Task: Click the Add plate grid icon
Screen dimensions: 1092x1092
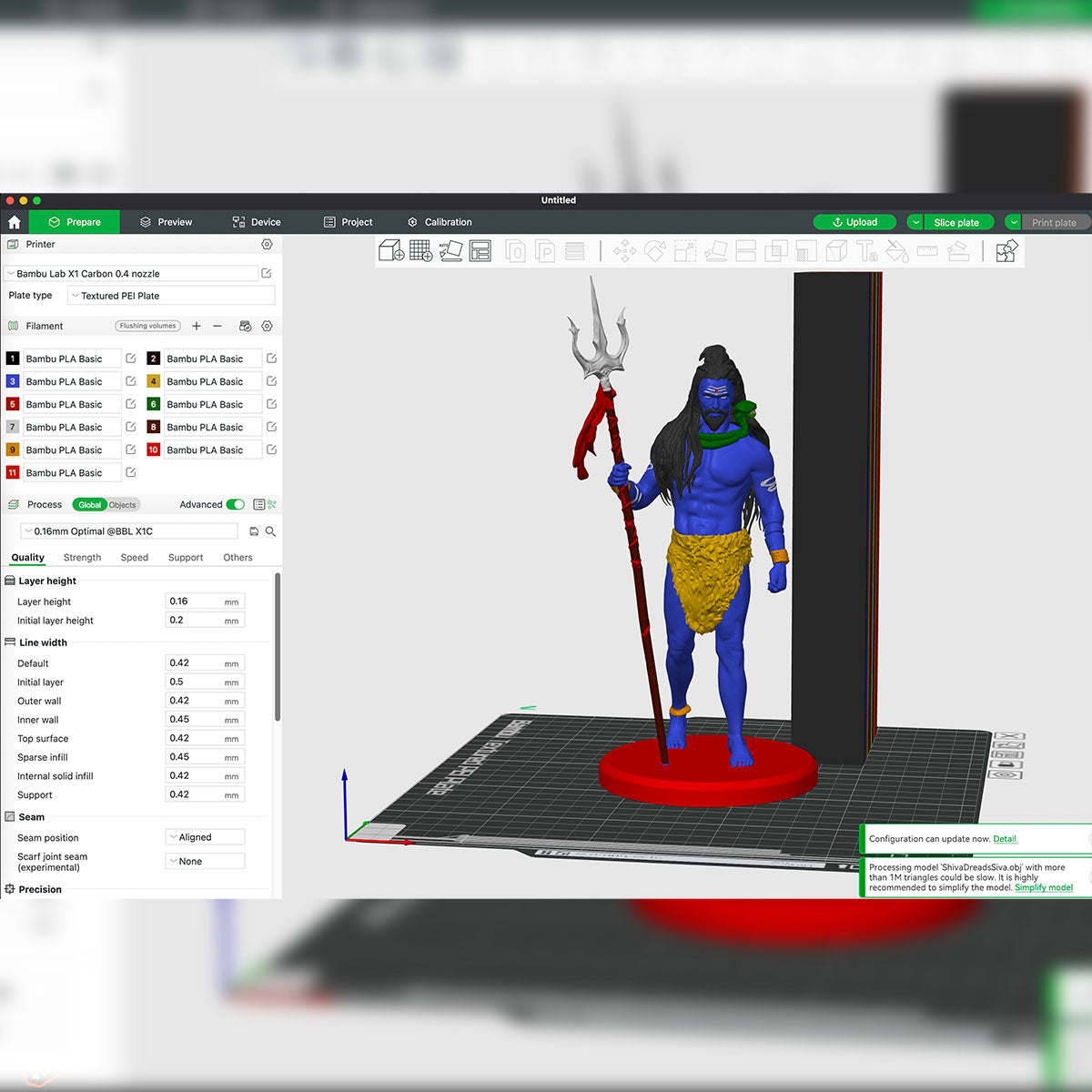Action: 421,250
